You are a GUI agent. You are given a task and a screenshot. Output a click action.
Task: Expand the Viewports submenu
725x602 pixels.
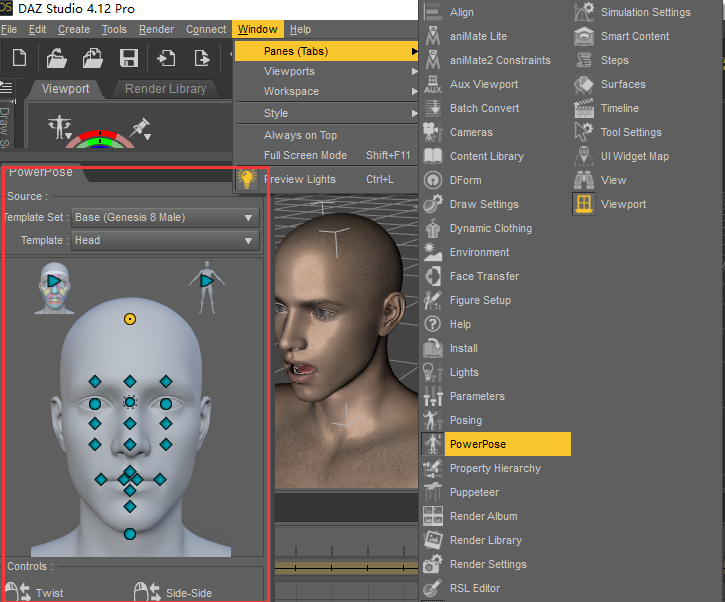(x=326, y=71)
